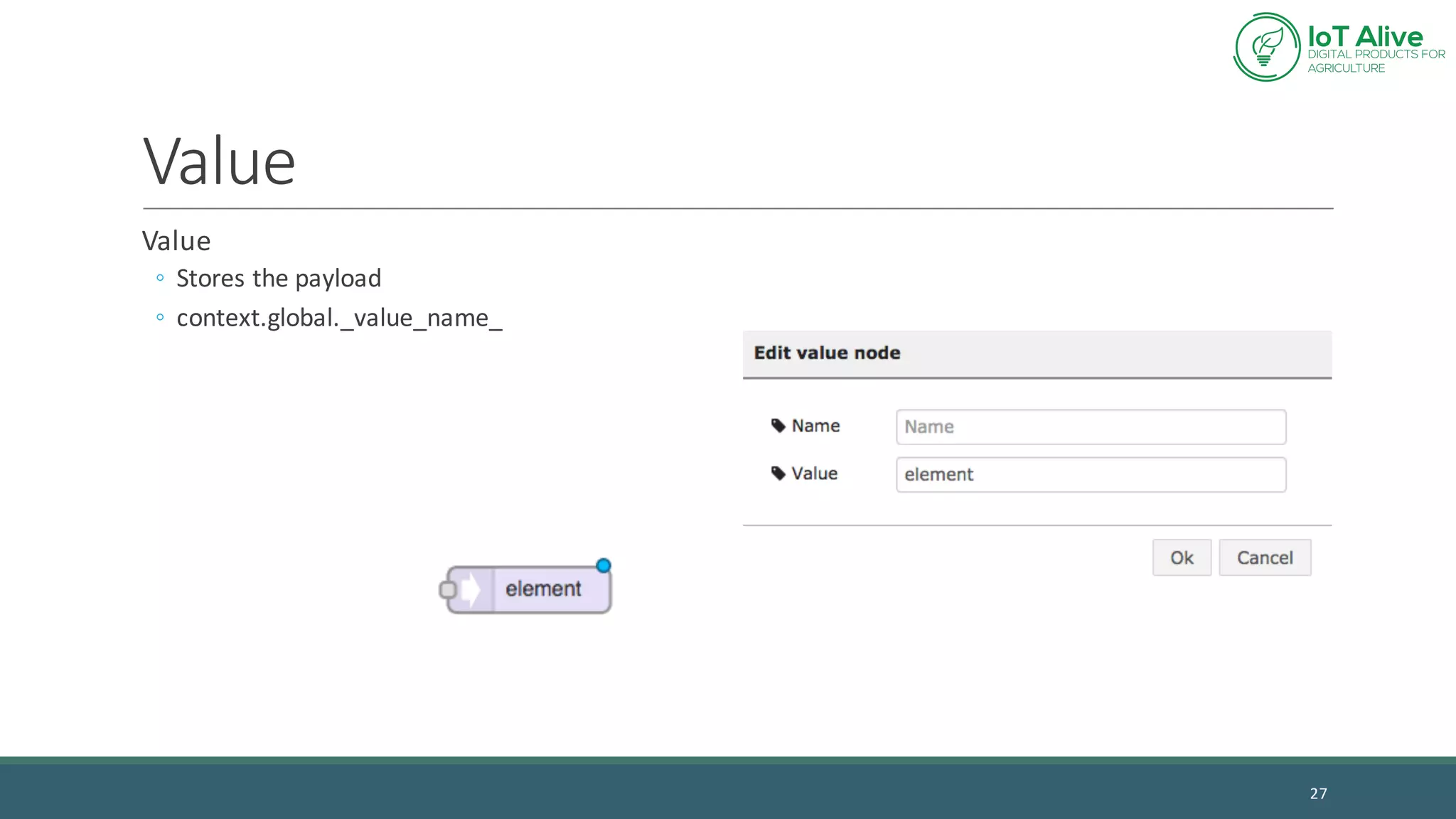Screen dimensions: 1456x819
Task: Click the Stores the payload bullet
Action: (279, 278)
